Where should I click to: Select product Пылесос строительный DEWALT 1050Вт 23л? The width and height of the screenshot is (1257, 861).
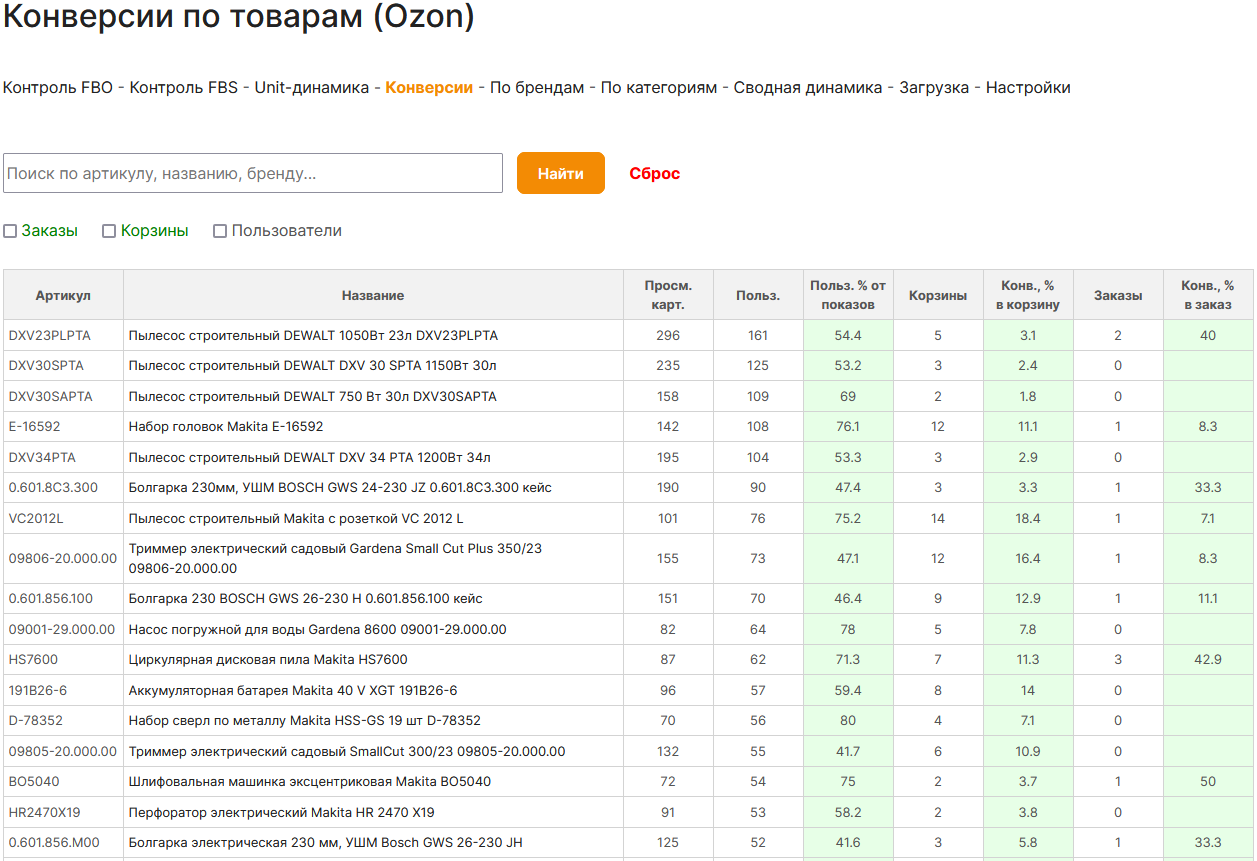coord(313,336)
